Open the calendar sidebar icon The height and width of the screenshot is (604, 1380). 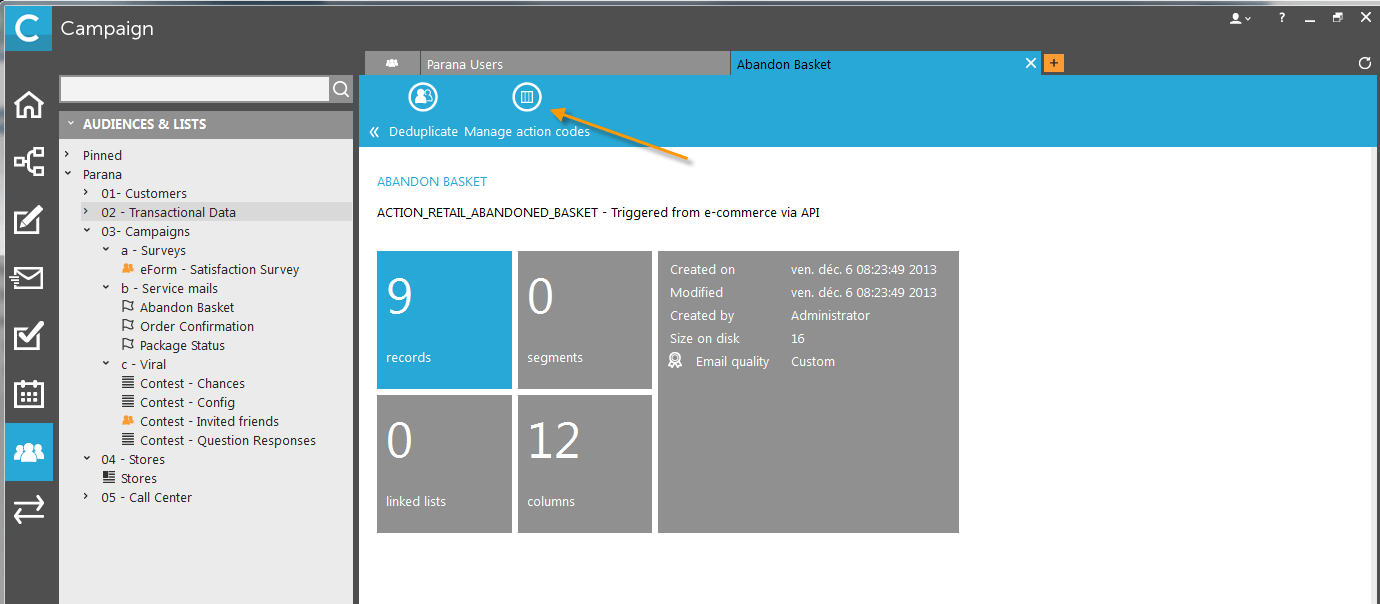pyautogui.click(x=28, y=394)
